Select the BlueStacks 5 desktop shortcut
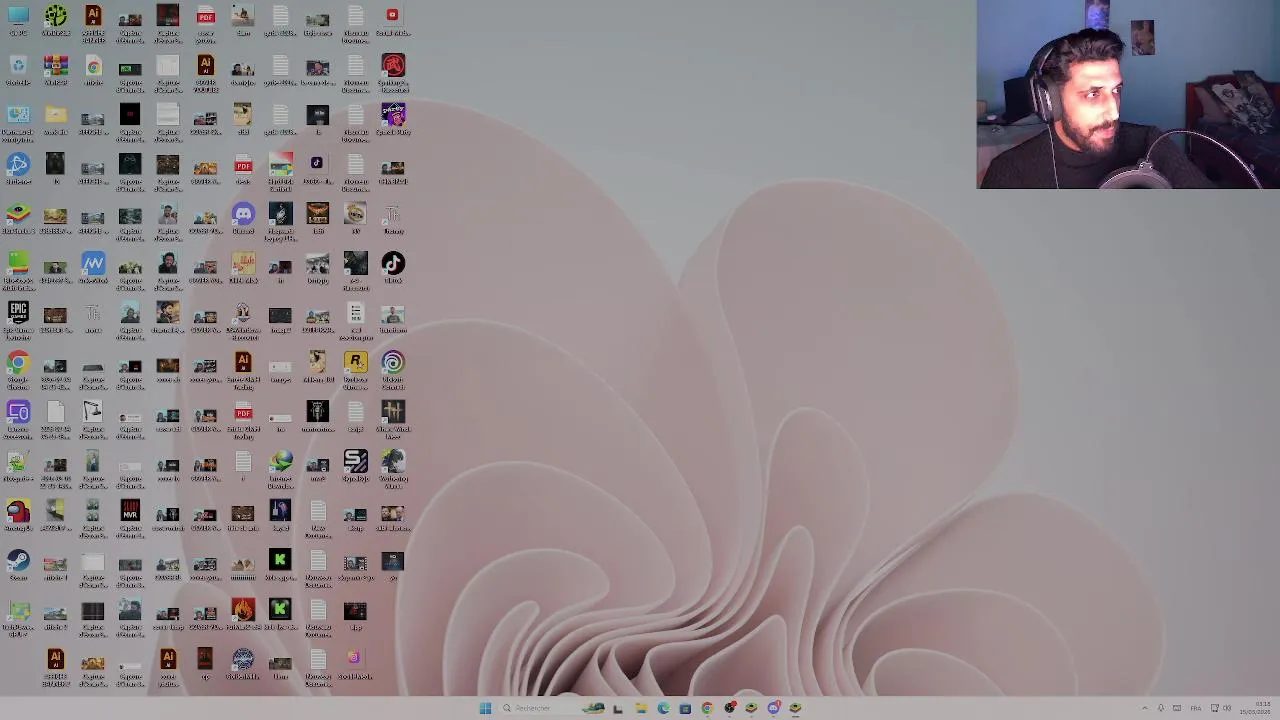This screenshot has width=1280, height=720. 18,215
